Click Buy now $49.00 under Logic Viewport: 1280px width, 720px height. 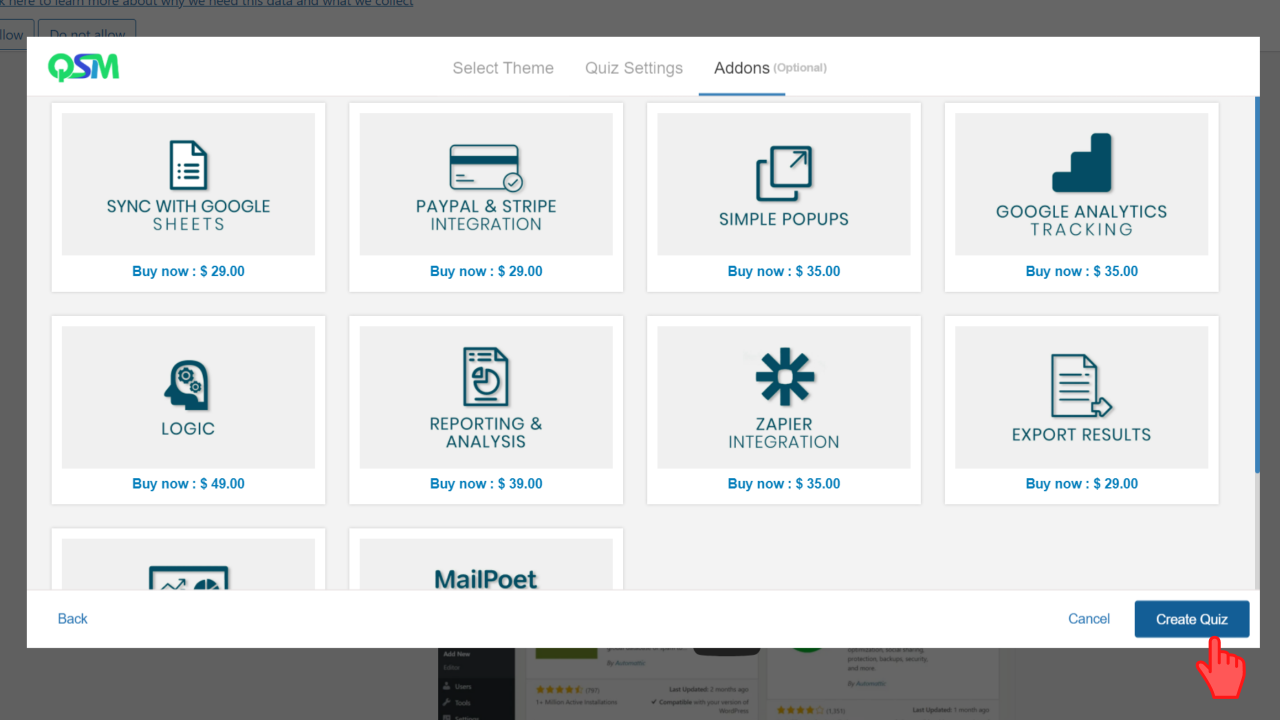point(188,483)
